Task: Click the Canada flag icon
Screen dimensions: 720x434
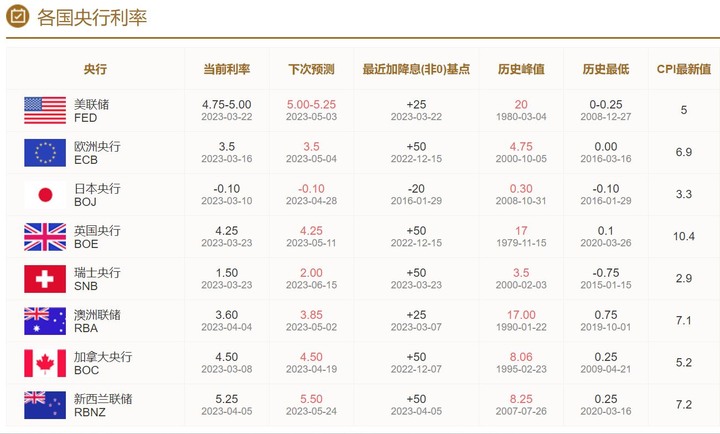Action: point(45,363)
